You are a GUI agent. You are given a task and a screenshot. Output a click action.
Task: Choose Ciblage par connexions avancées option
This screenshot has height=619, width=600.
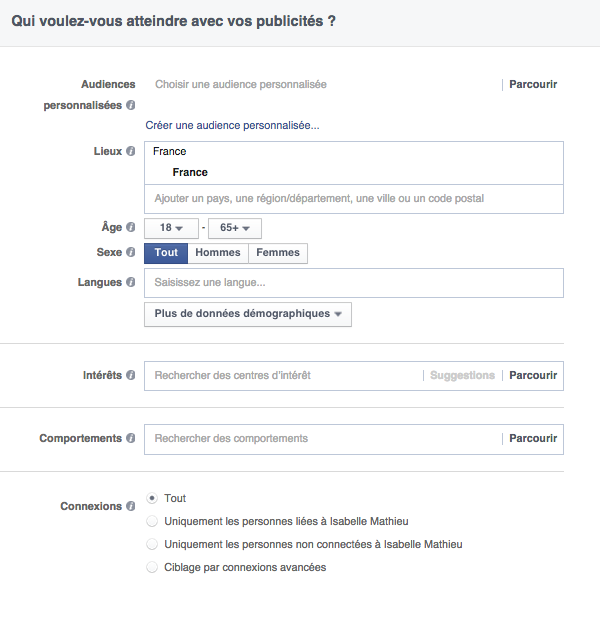pos(152,567)
